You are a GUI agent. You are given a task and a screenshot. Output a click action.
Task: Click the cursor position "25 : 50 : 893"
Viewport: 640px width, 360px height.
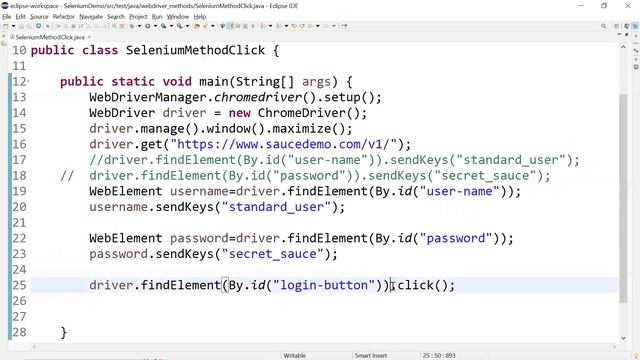(439, 356)
